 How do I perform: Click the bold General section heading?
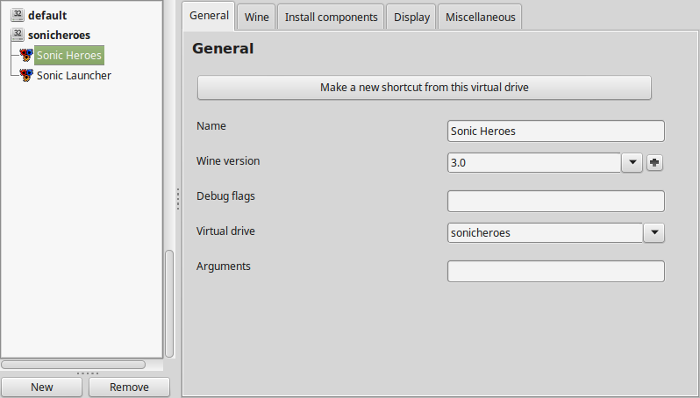pyautogui.click(x=223, y=48)
